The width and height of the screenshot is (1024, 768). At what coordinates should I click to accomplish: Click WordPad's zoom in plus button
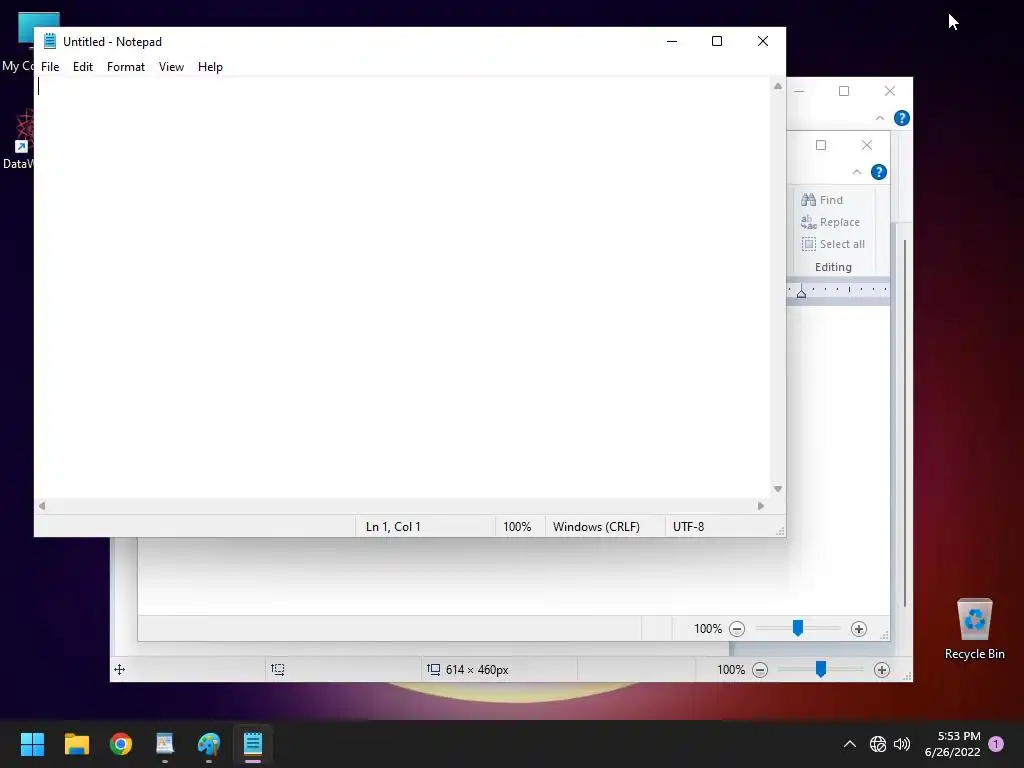[859, 629]
